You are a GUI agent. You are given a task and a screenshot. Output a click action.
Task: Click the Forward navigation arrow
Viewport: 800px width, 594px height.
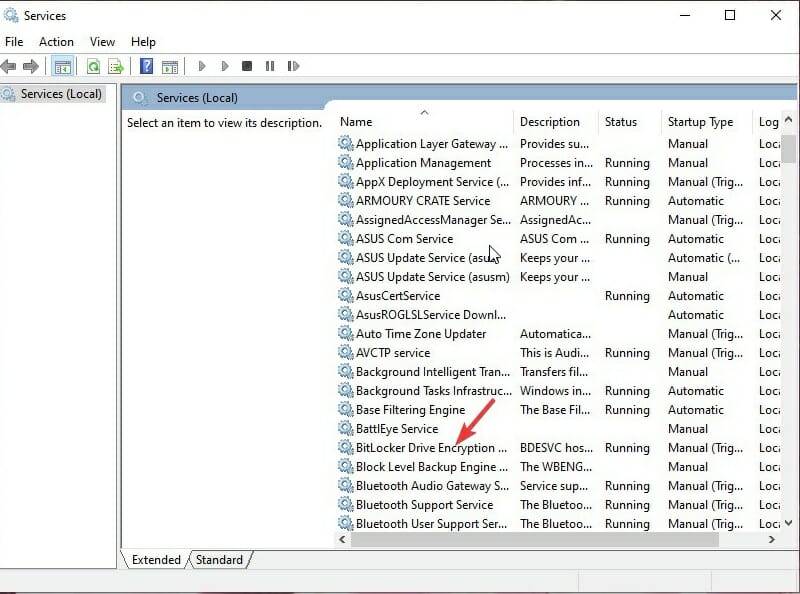(30, 66)
